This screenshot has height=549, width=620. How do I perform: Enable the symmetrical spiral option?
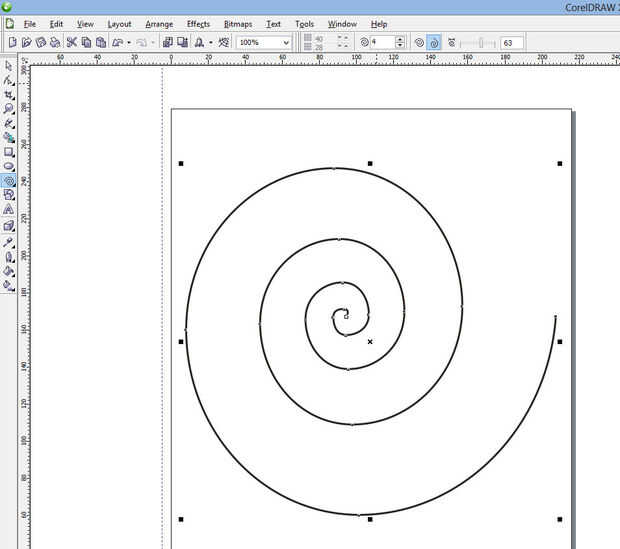click(420, 43)
